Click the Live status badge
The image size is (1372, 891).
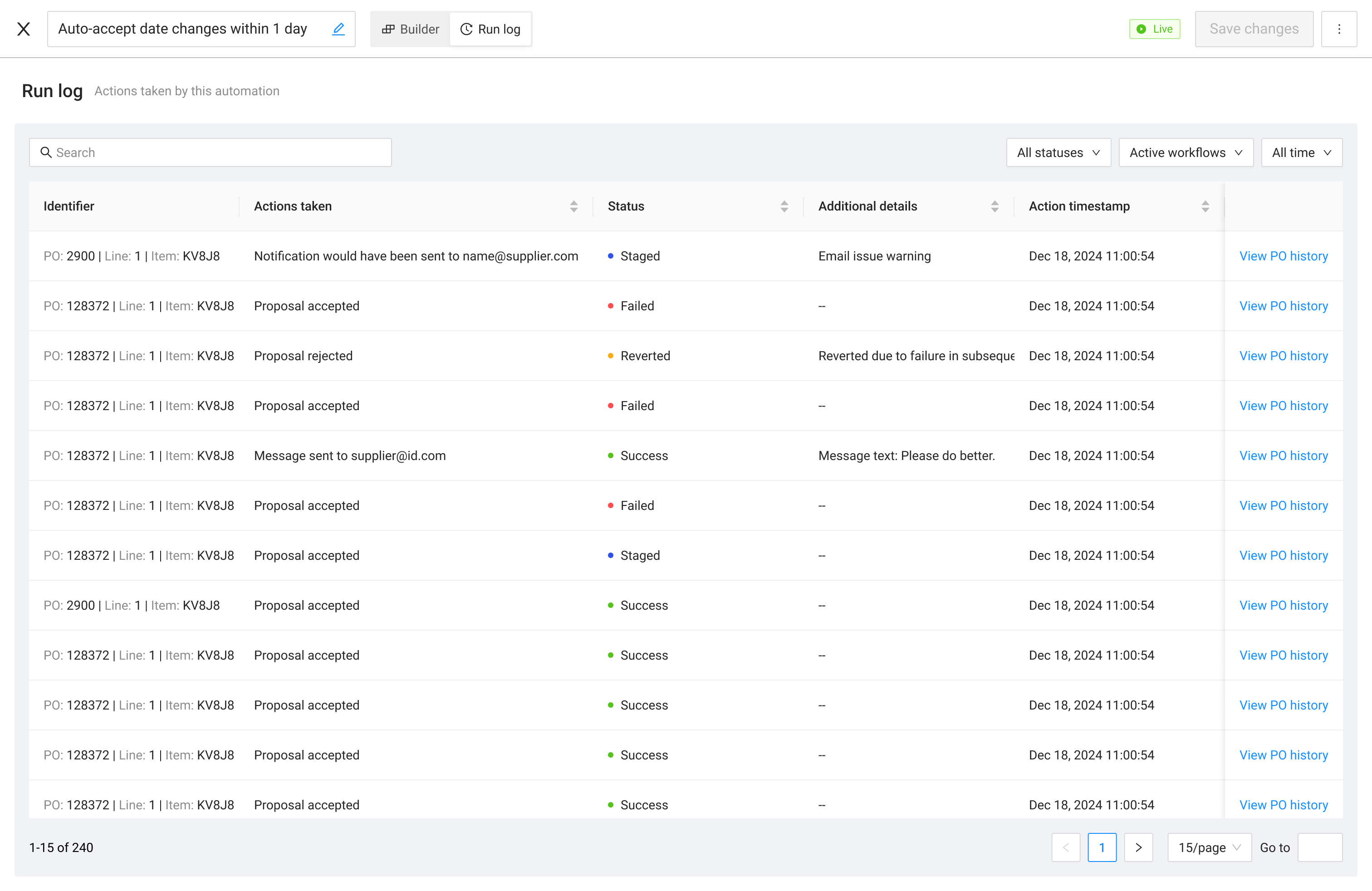click(1154, 29)
